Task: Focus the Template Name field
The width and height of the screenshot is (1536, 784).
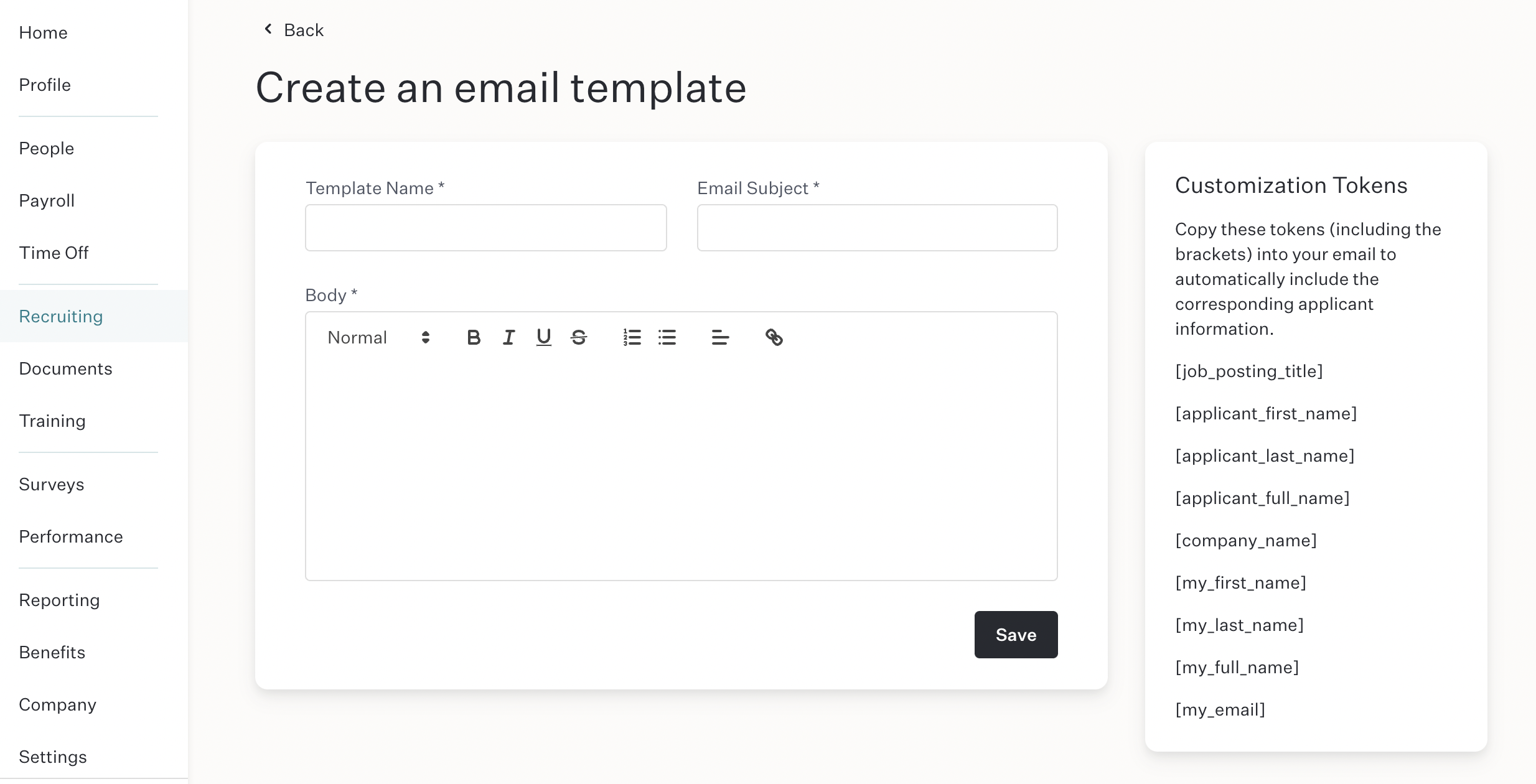Action: coord(485,228)
